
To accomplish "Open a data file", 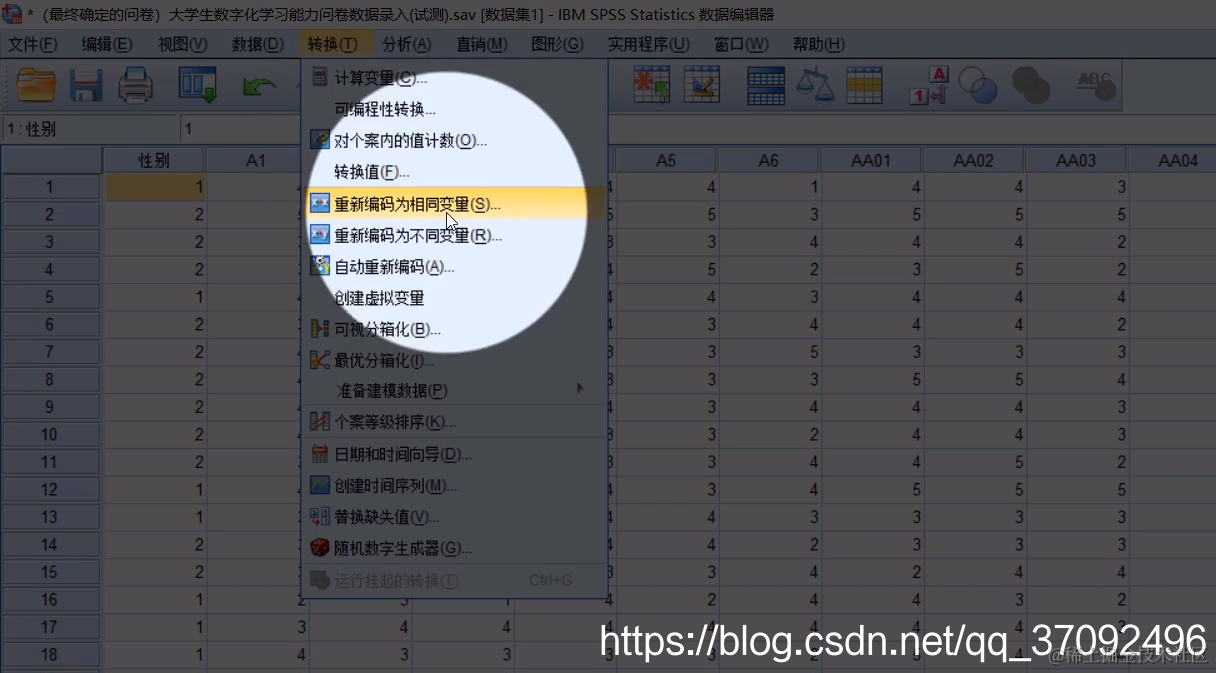I will (x=37, y=85).
